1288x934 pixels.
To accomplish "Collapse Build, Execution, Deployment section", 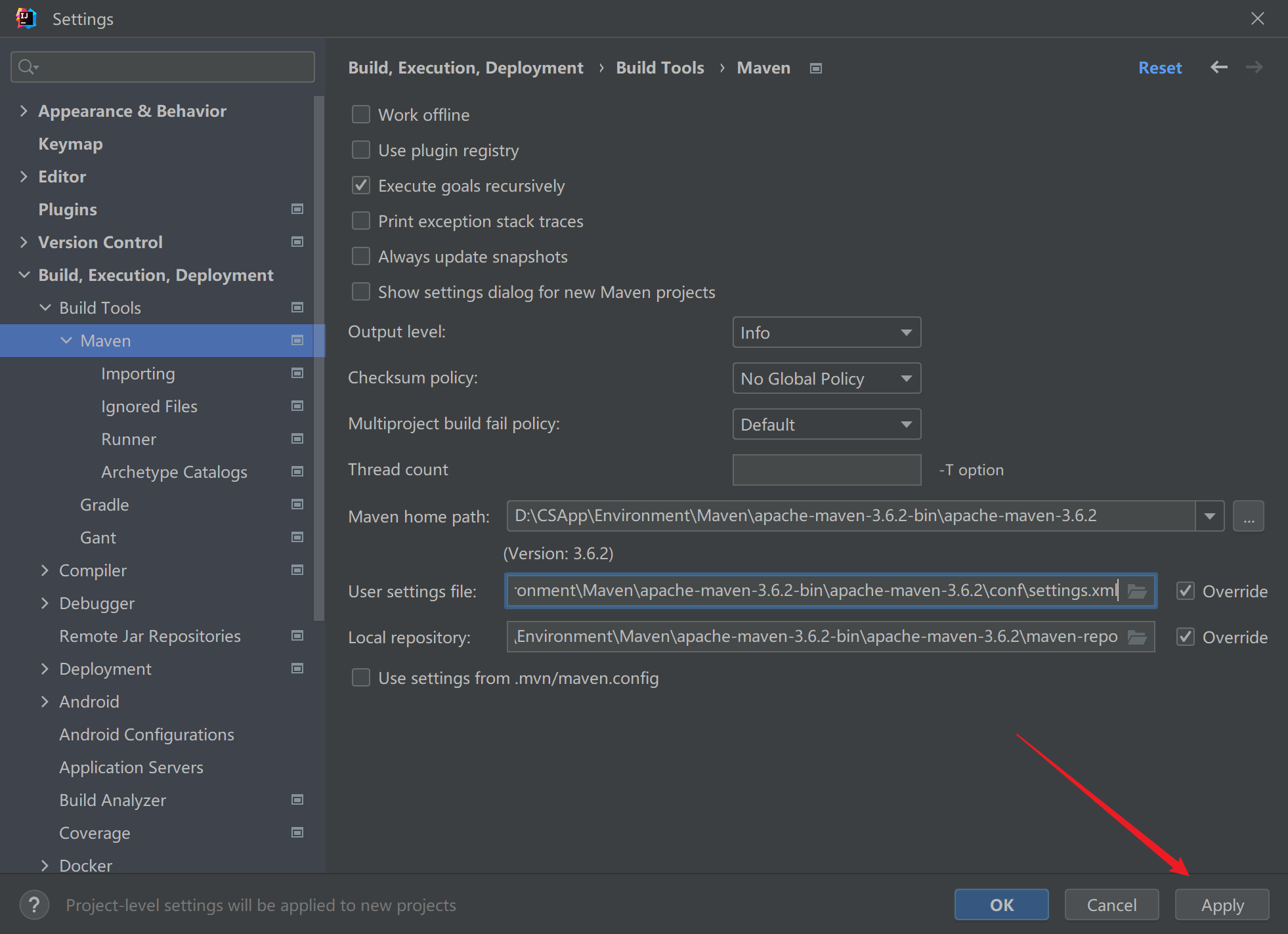I will 24,275.
